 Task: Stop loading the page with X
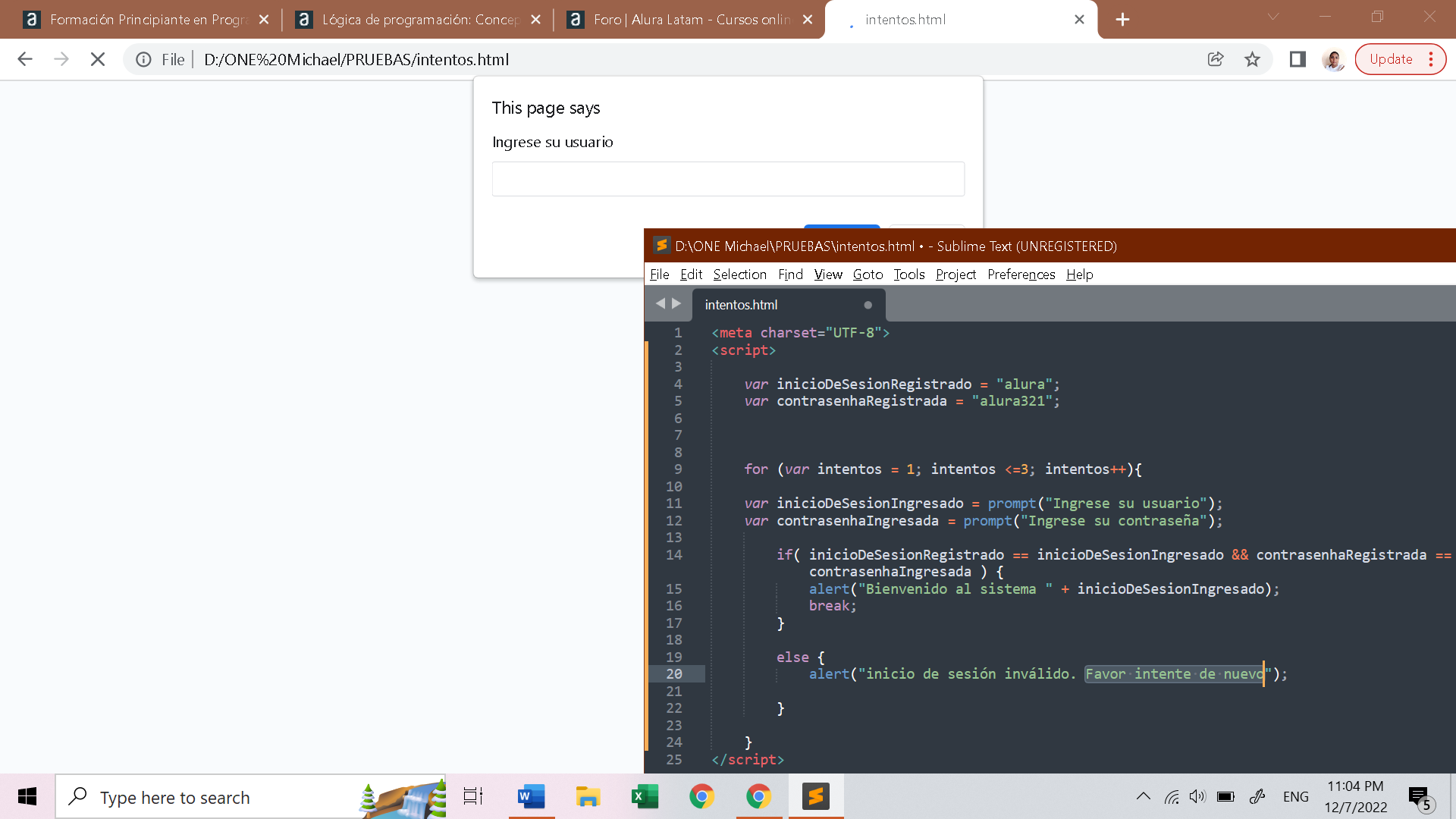coord(98,59)
